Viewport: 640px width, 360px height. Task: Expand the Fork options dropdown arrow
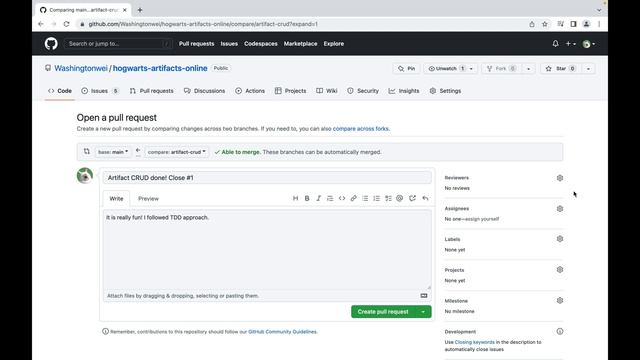528,69
